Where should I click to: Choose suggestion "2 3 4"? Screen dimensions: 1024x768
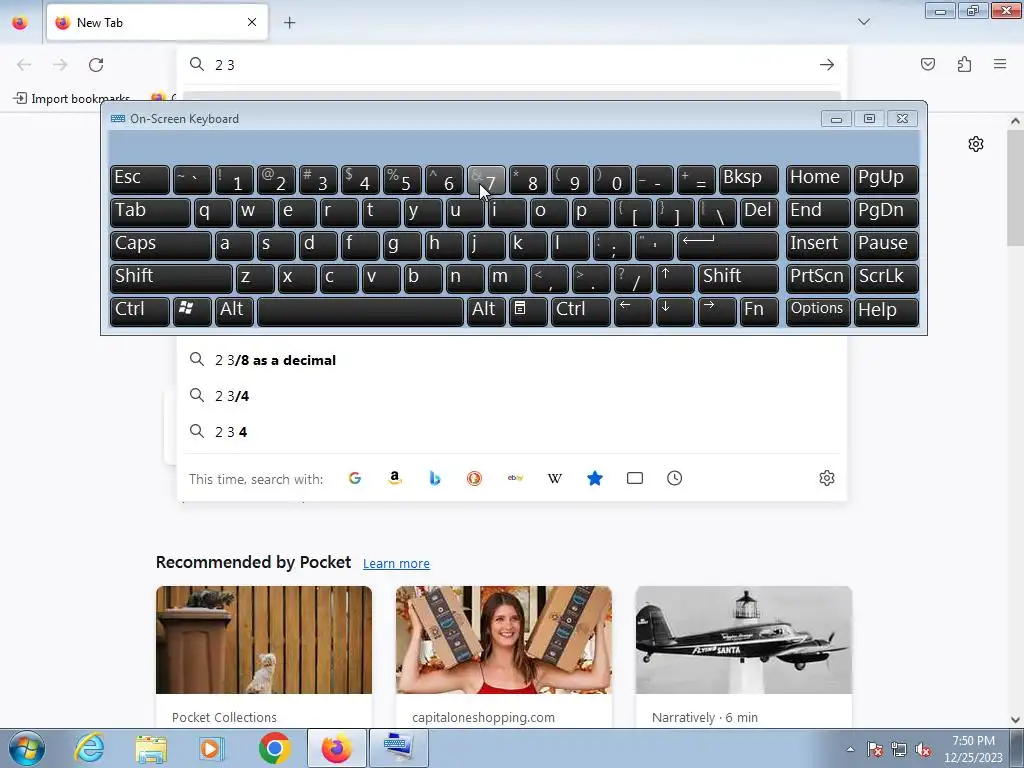pyautogui.click(x=511, y=432)
